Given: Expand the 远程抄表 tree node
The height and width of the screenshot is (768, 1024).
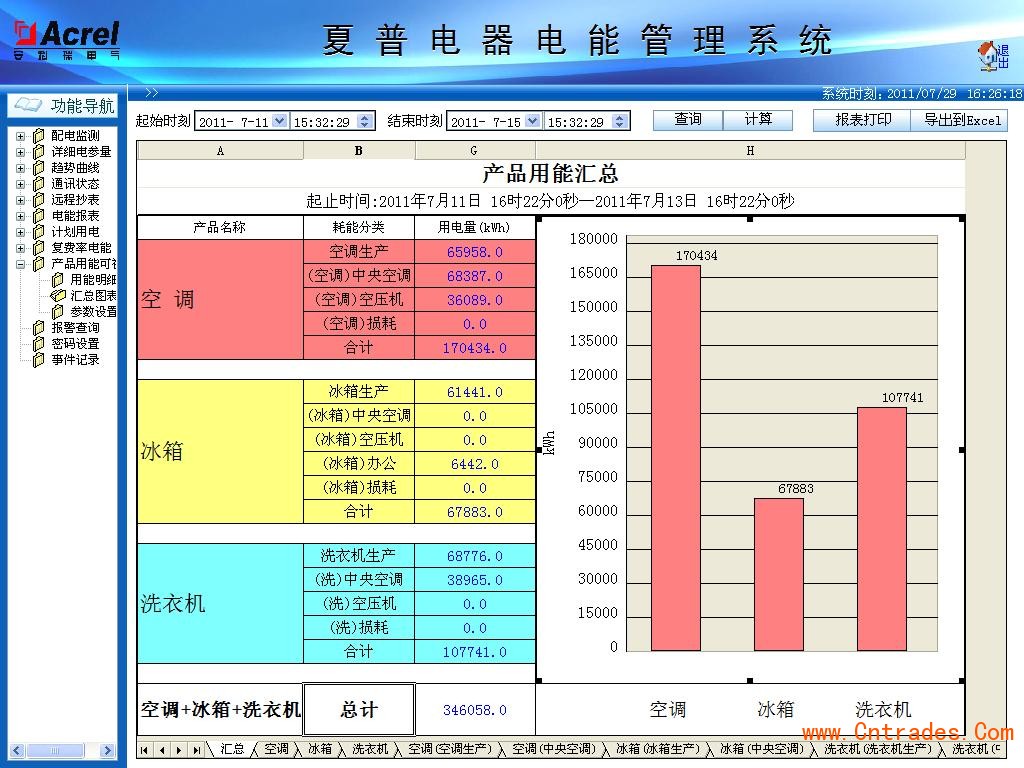Looking at the screenshot, I should 20,200.
